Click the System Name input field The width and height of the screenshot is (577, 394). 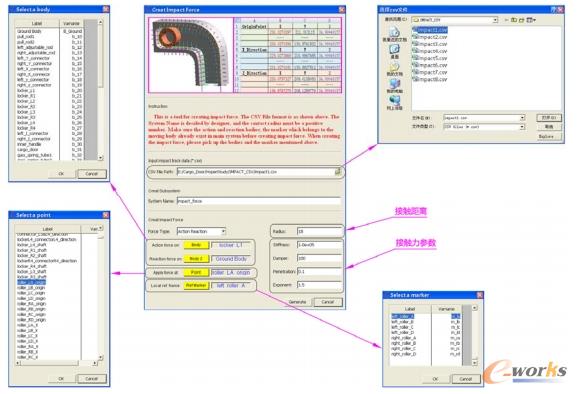pyautogui.click(x=259, y=201)
